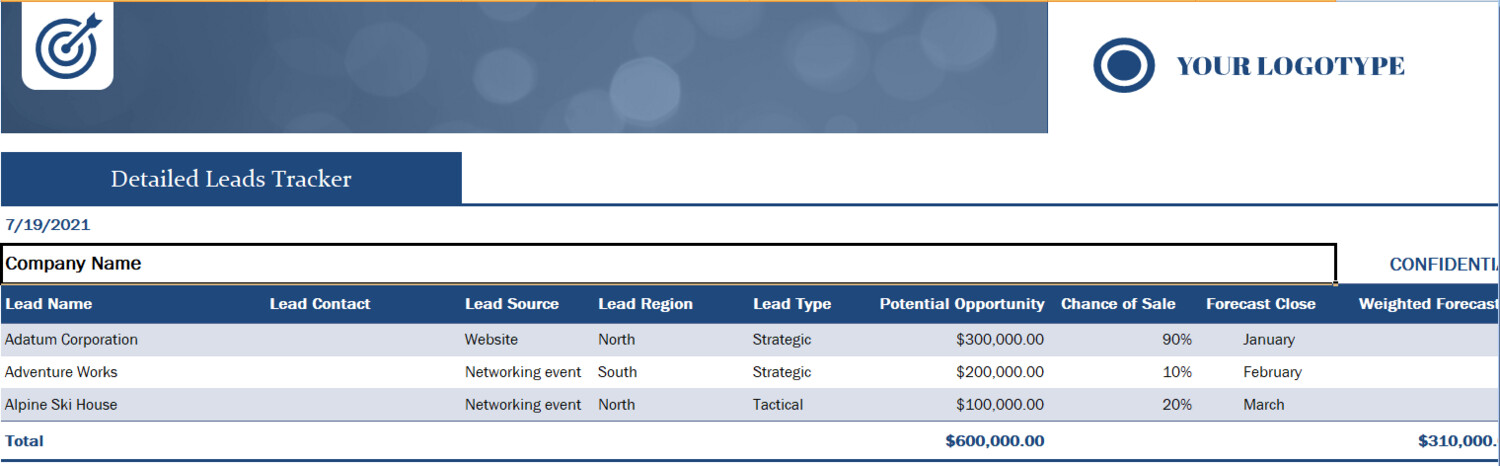Select the Adventure Works lead cell
Image resolution: width=1500 pixels, height=466 pixels.
pyautogui.click(x=61, y=372)
